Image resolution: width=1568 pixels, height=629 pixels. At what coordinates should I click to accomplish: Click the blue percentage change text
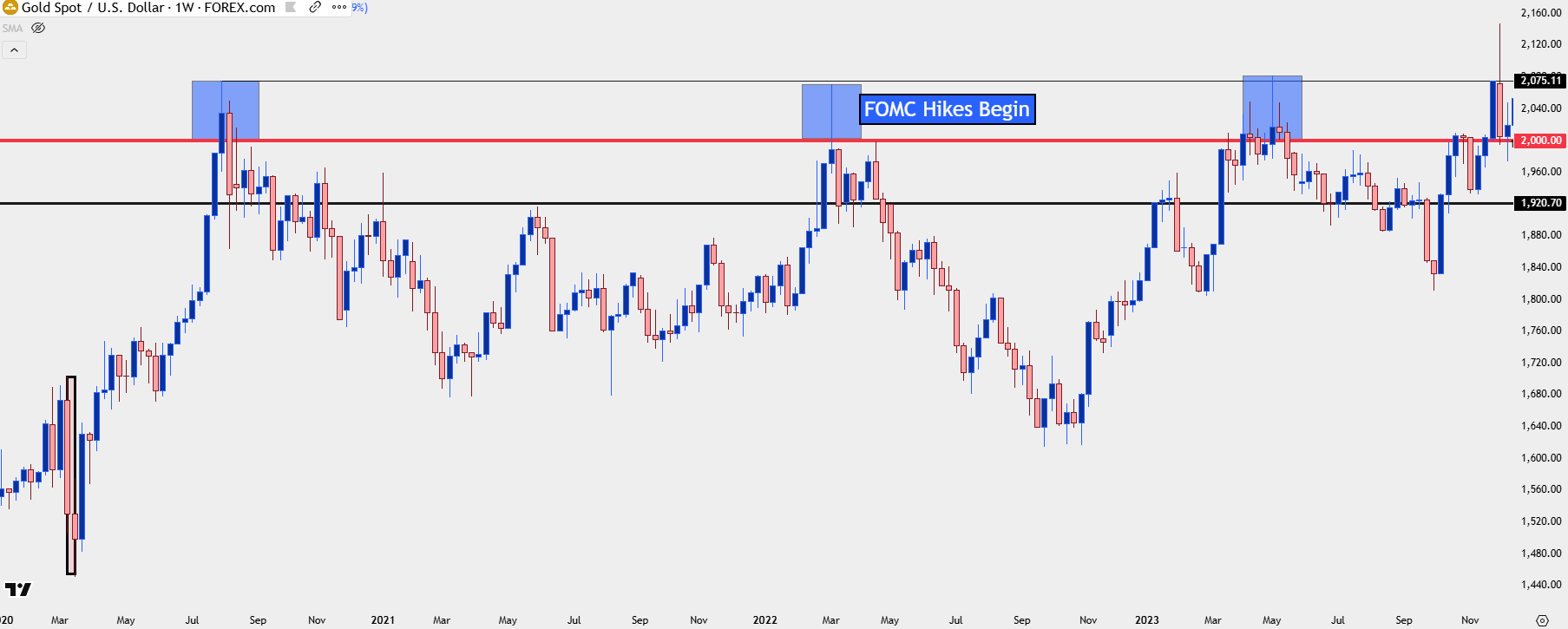358,8
